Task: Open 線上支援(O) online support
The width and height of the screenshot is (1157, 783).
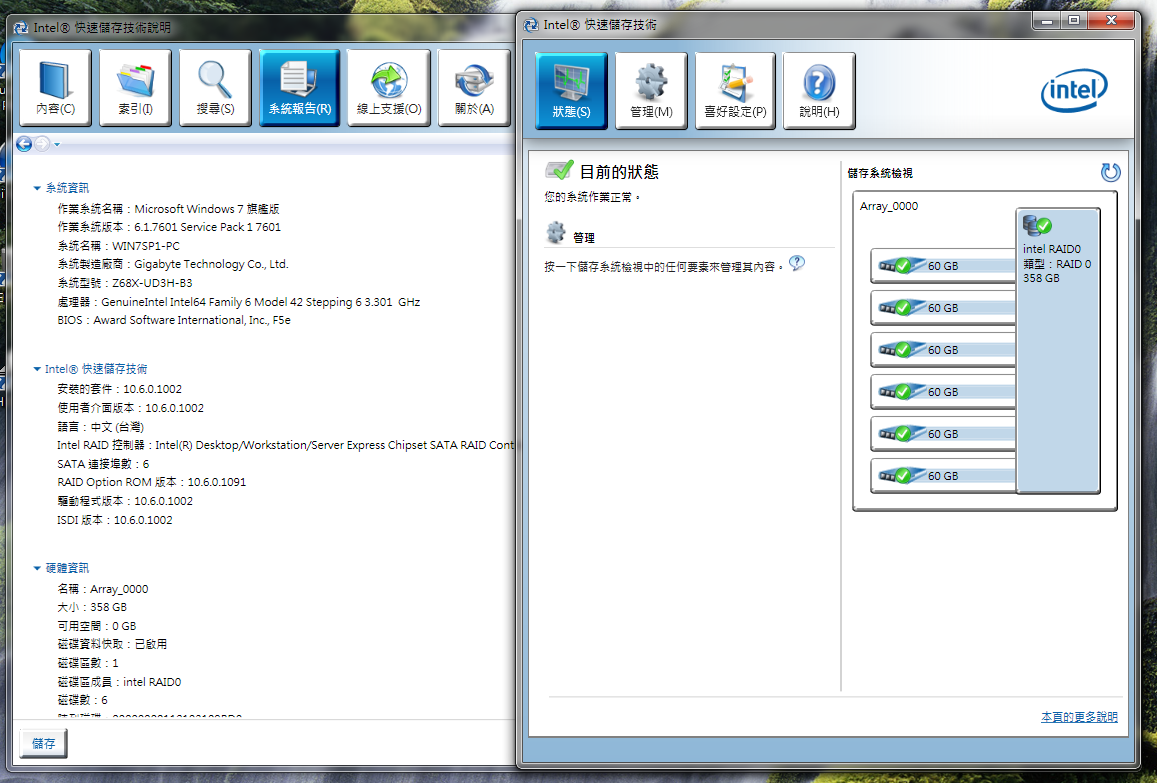Action: 389,88
